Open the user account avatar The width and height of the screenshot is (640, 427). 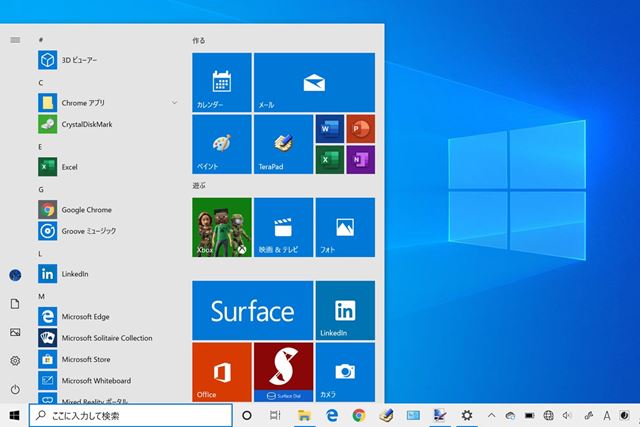(x=15, y=275)
